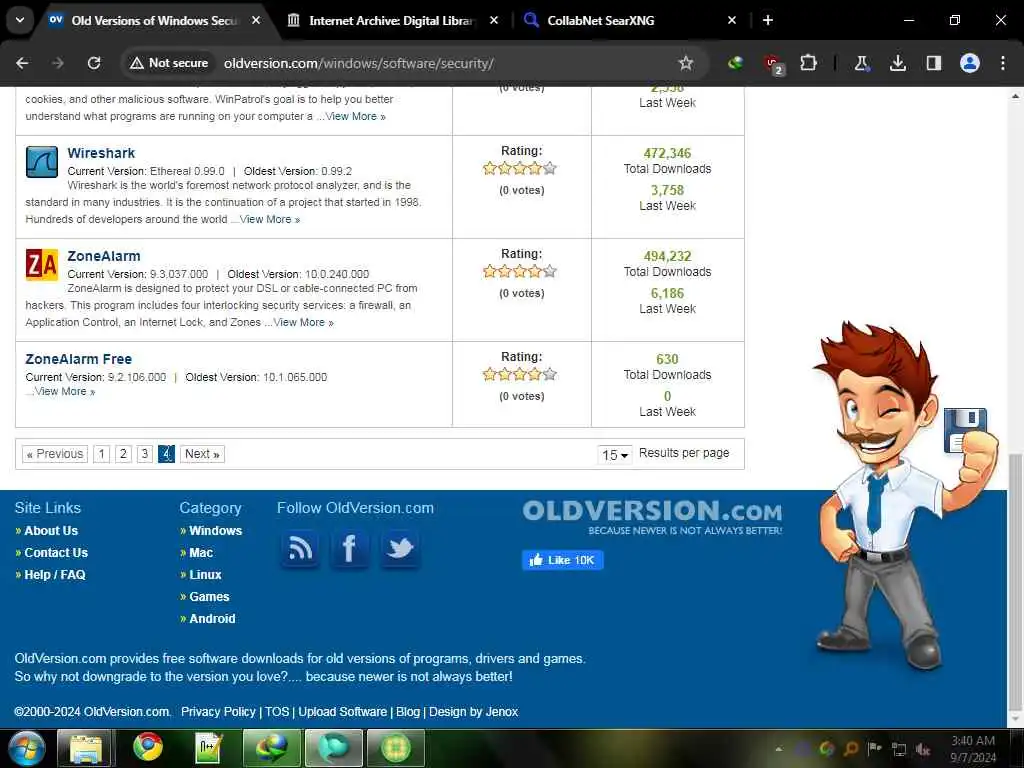Open Google Chrome from the taskbar
1024x768 pixels.
148,748
